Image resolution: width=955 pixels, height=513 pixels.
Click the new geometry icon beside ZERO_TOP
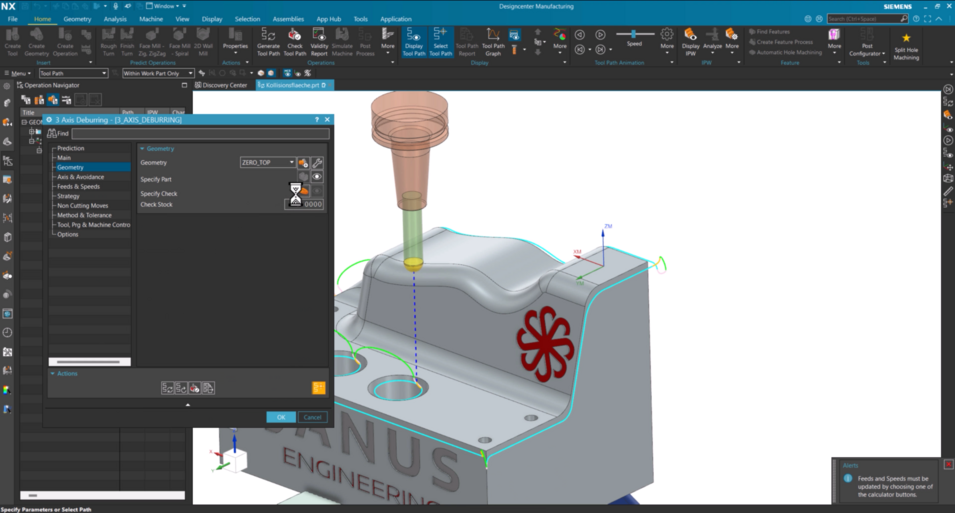303,163
